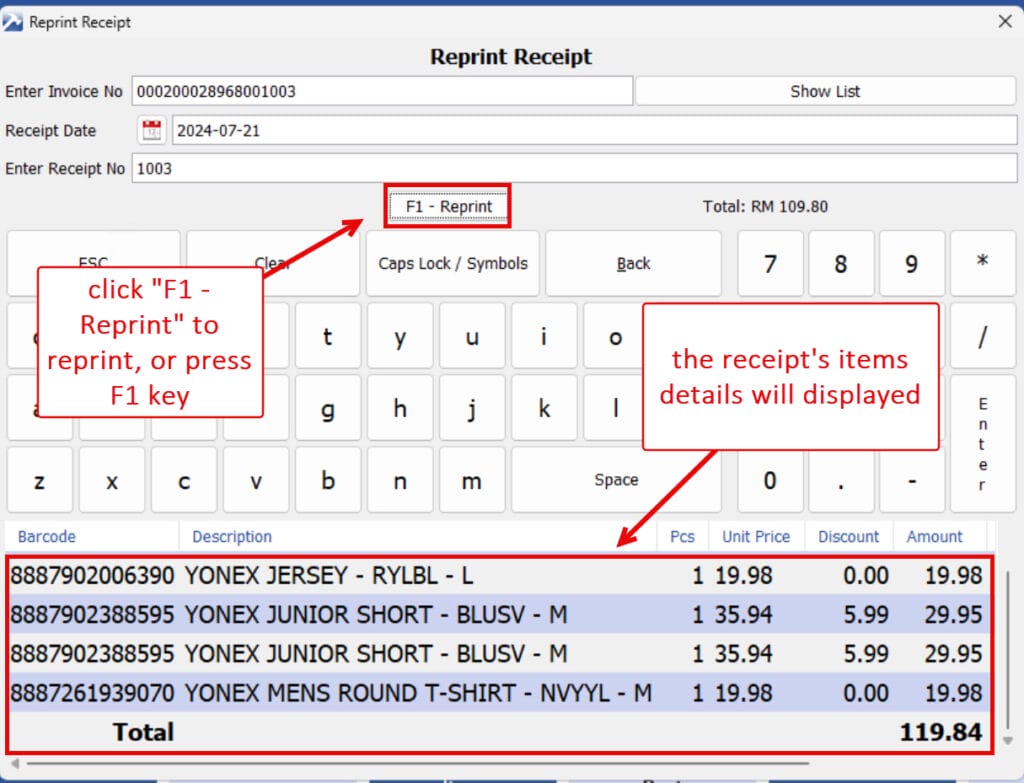Tap the asterisk key on numpad

tap(982, 264)
